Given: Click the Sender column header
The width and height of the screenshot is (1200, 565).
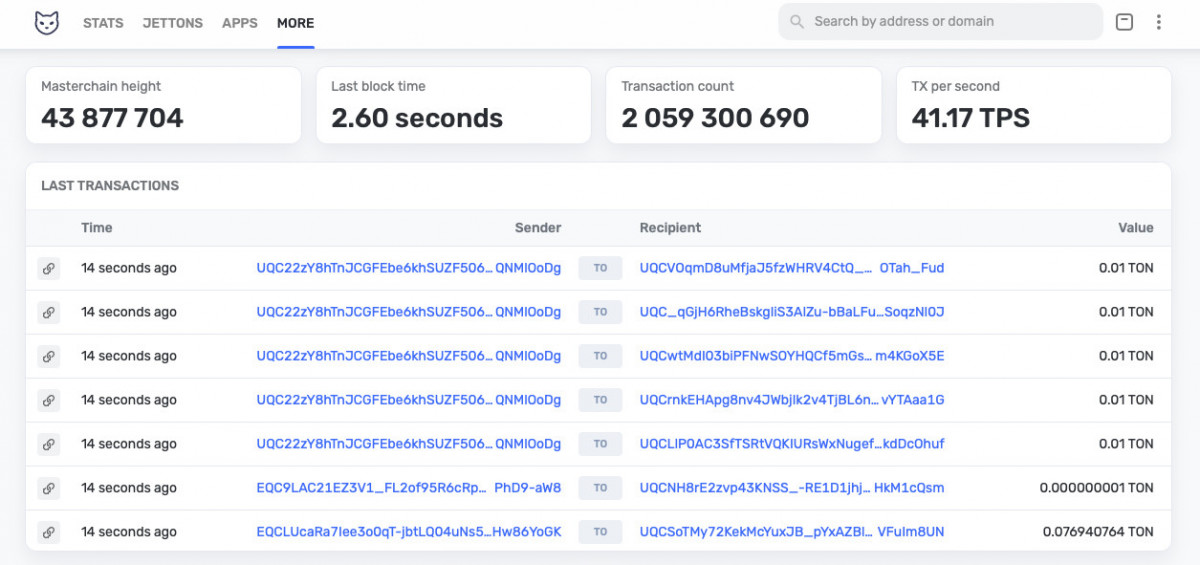Looking at the screenshot, I should coord(538,228).
